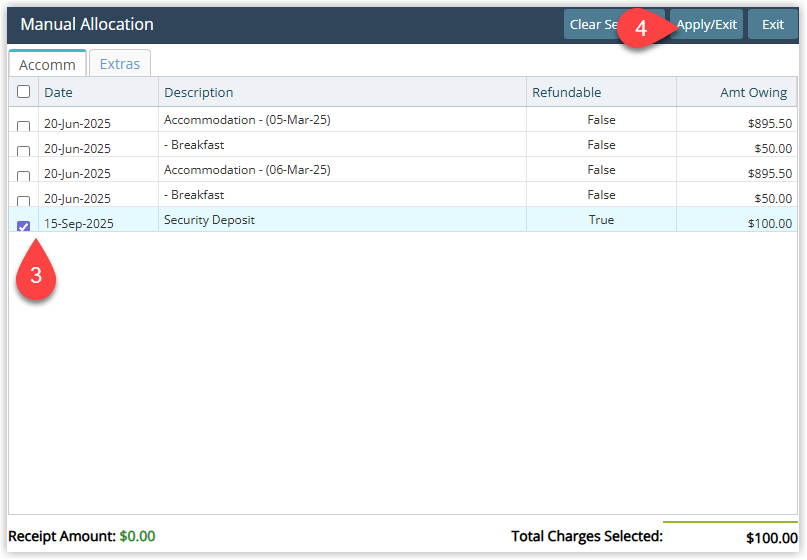Click the Receipt Amount $0.00 value
The width and height of the screenshot is (807, 560).
[137, 536]
